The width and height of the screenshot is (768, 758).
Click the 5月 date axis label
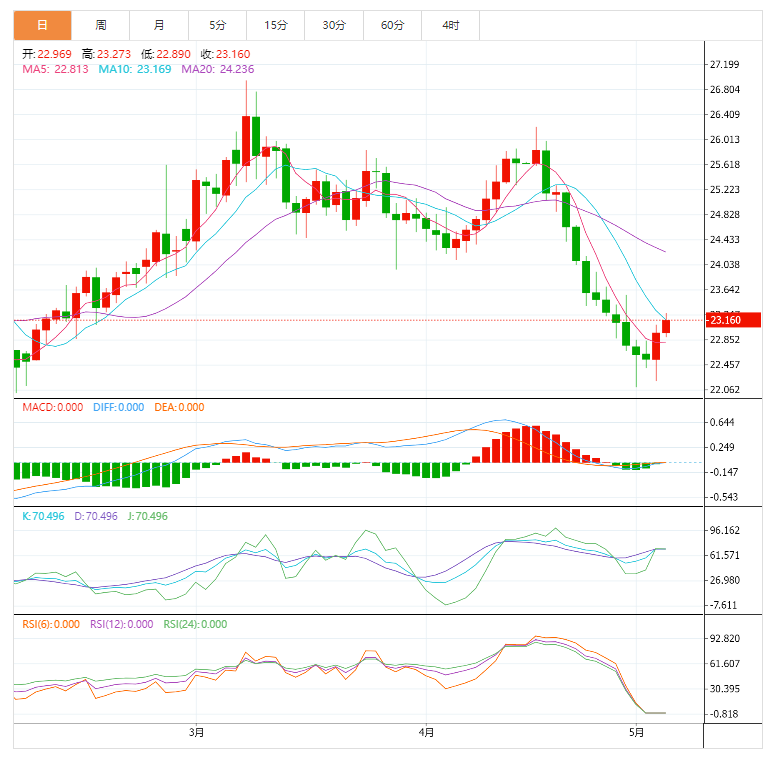tap(636, 733)
